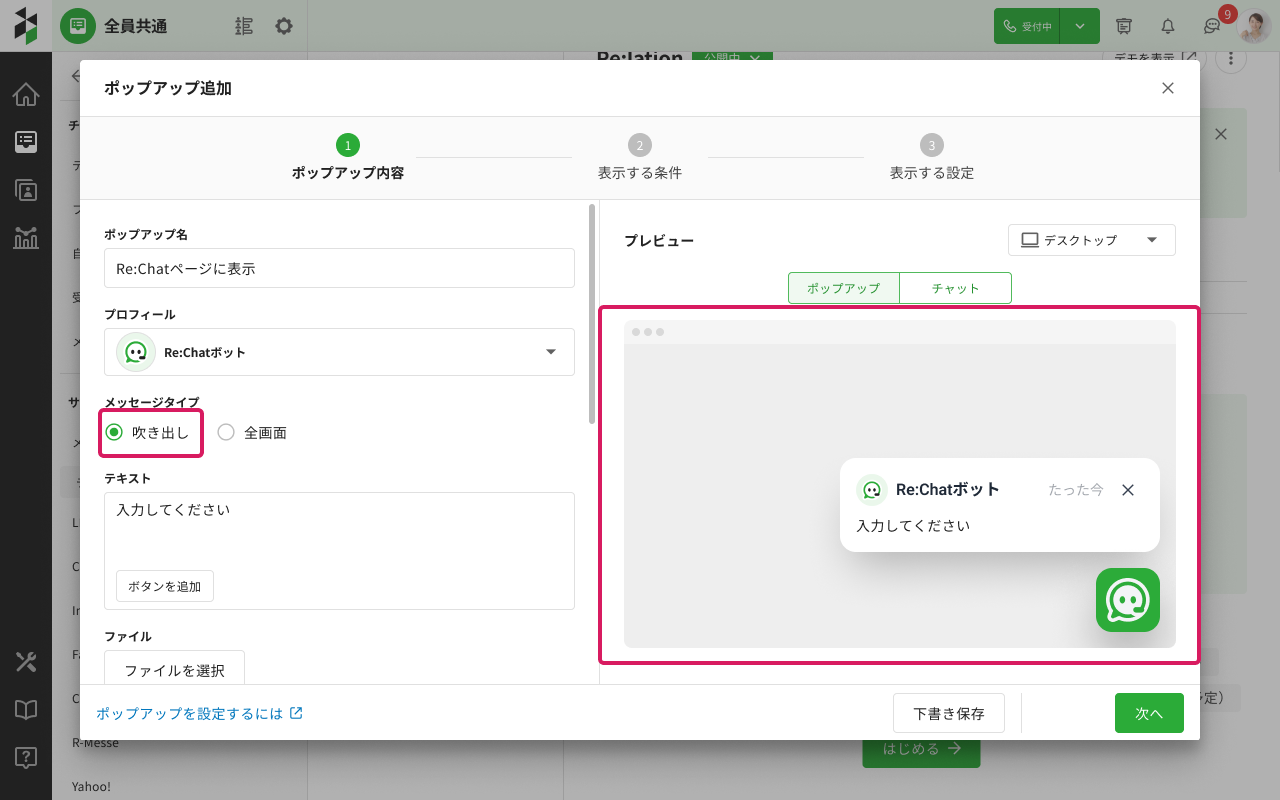Viewport: 1280px width, 800px height.
Task: Open the ポップアップを設定するには link
Action: click(199, 713)
